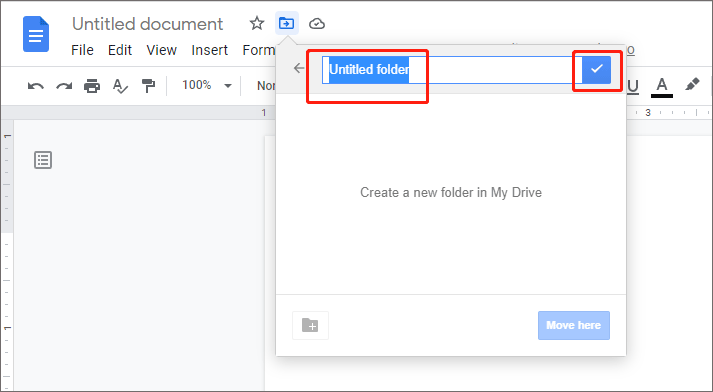Edit the Untitled folder name field
Viewport: 713px width, 392px height.
click(452, 70)
